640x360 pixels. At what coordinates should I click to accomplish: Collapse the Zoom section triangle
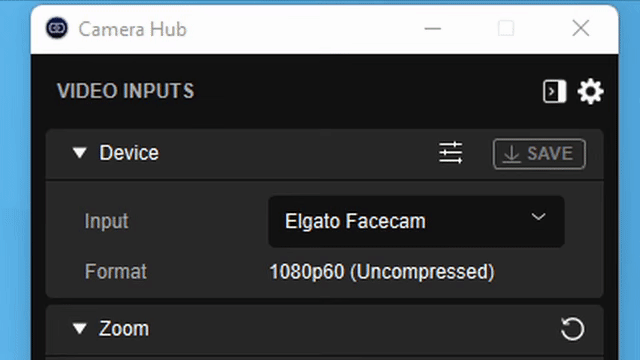[x=80, y=329]
